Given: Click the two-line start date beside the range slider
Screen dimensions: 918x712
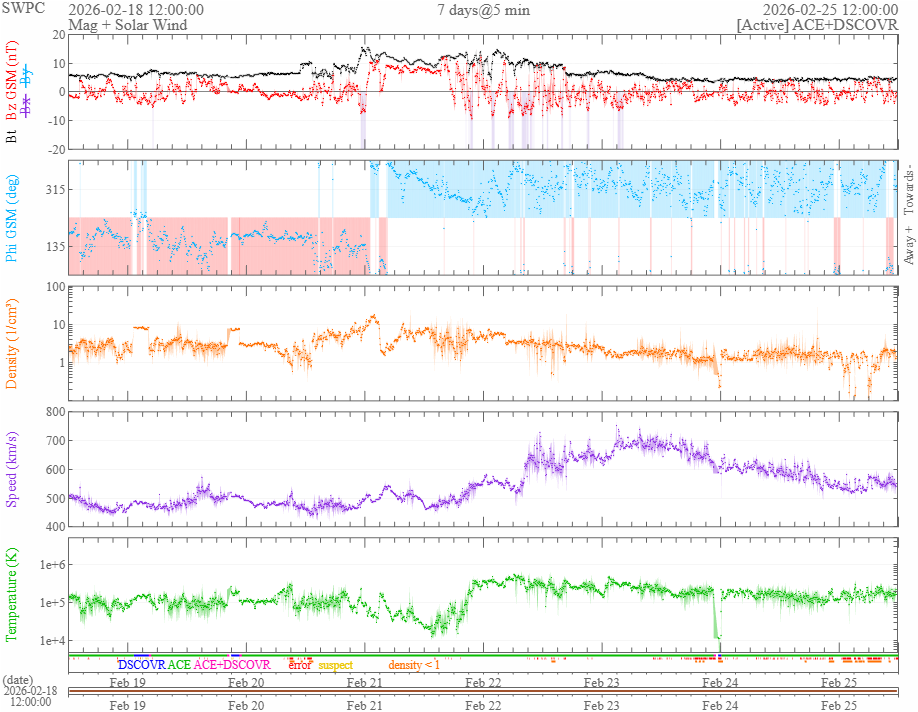Looking at the screenshot, I should [x=30, y=696].
